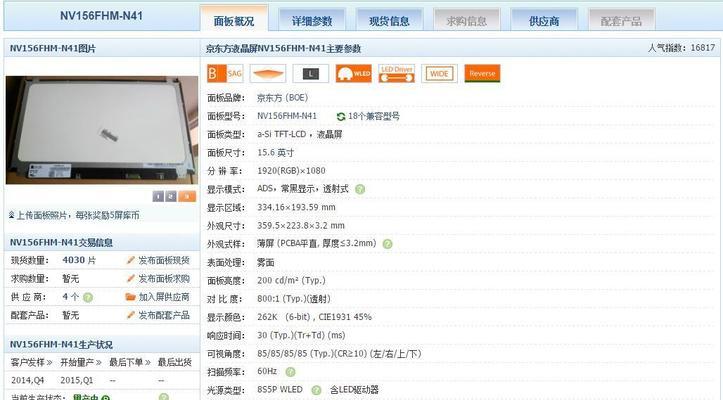Click help icon next to 外观式样 value

click(x=387, y=244)
